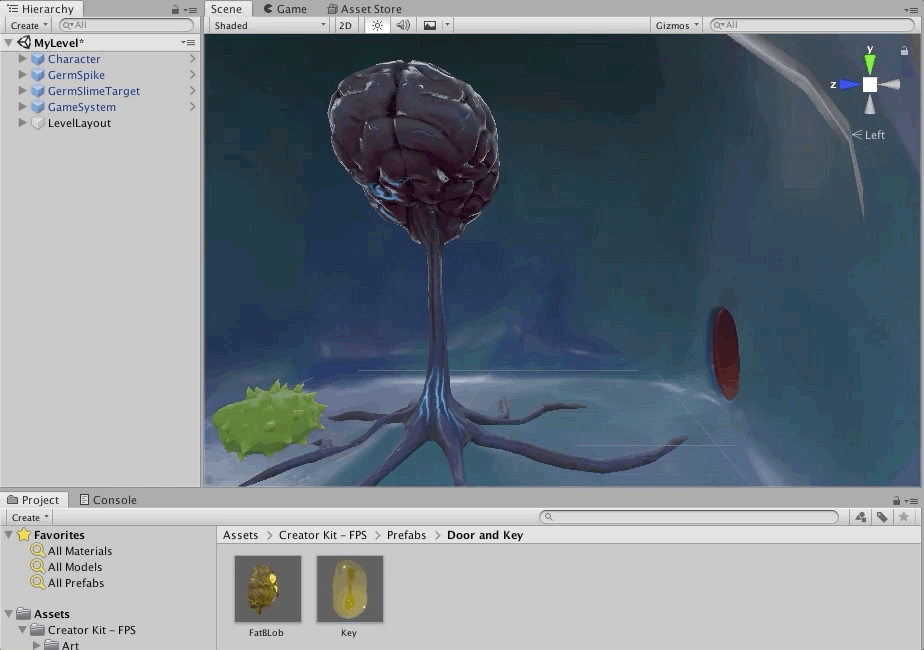924x650 pixels.
Task: Click the scene effects image icon
Action: [430, 25]
